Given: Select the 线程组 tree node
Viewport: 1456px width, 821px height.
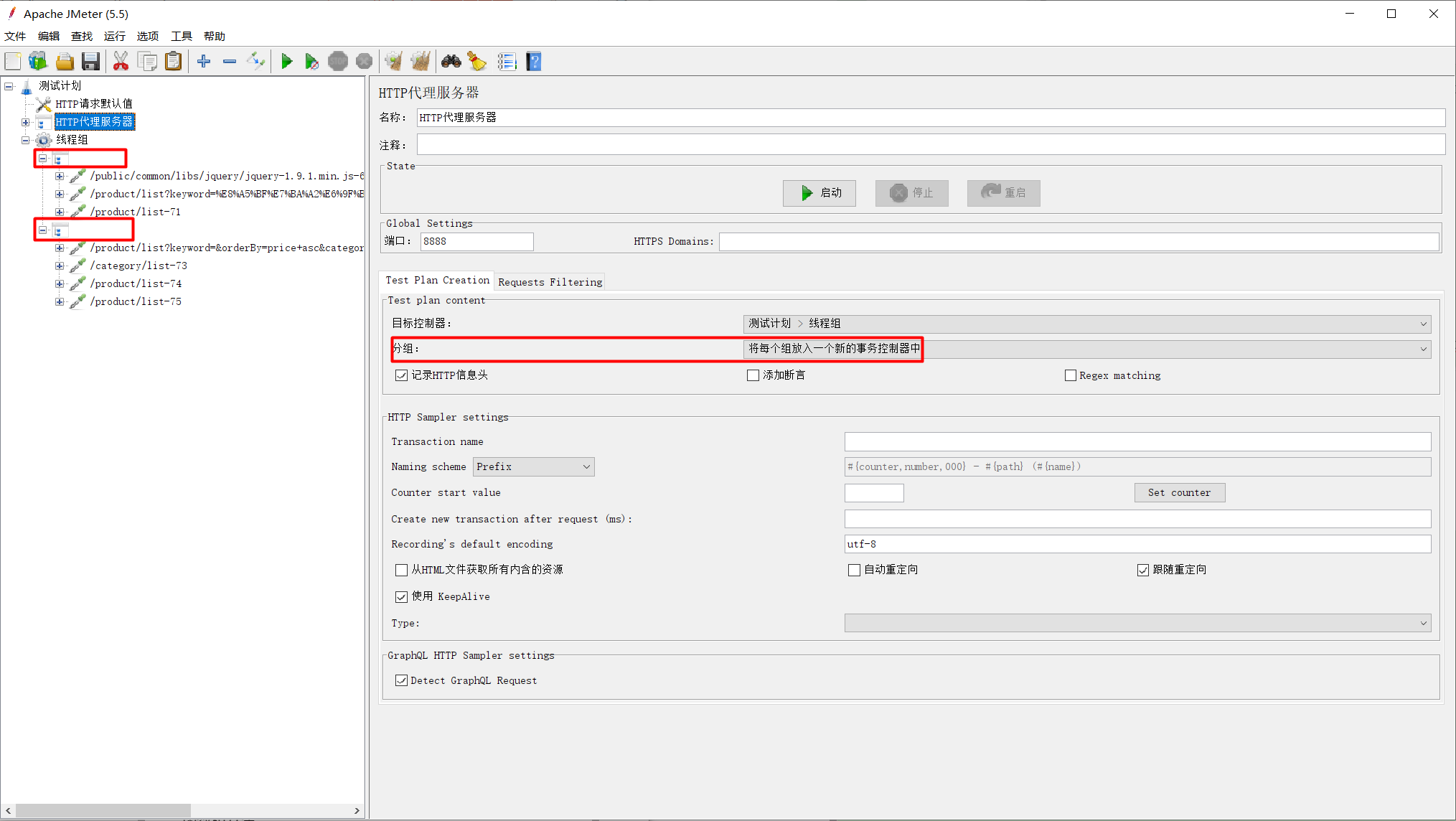Looking at the screenshot, I should (72, 140).
